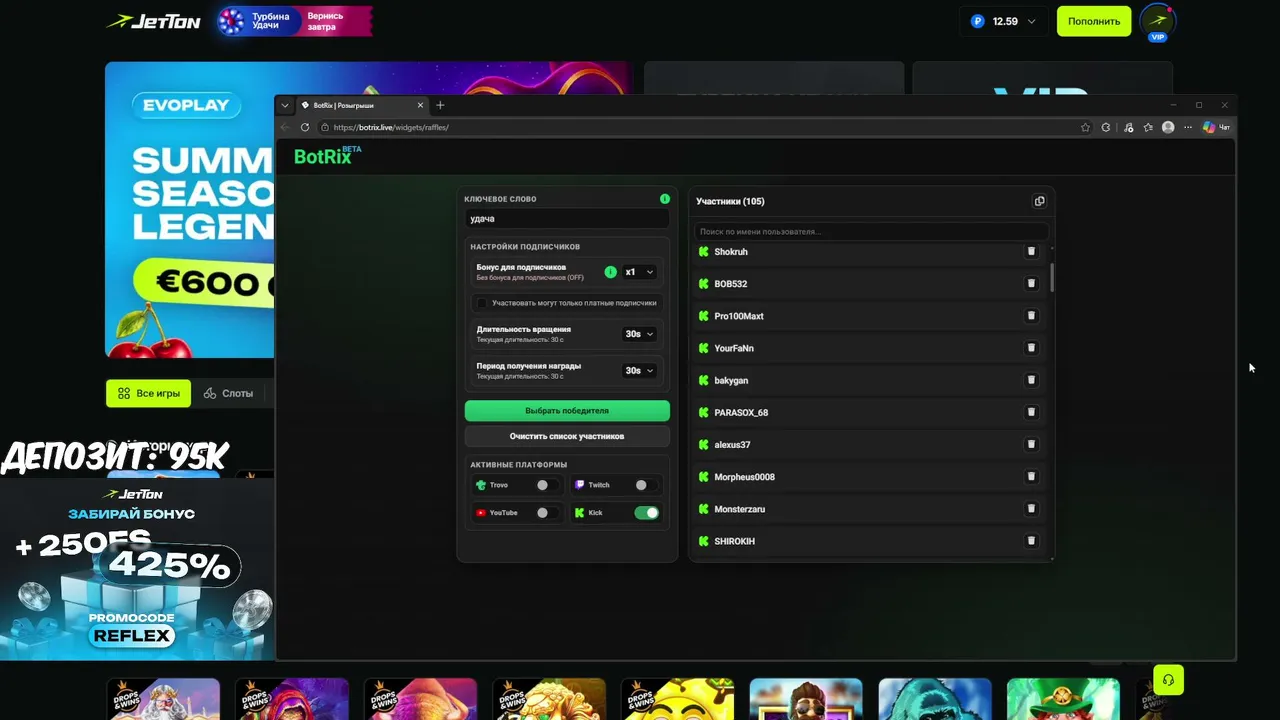Open the browser media control icon
The width and height of the screenshot is (1280, 720).
(1128, 127)
